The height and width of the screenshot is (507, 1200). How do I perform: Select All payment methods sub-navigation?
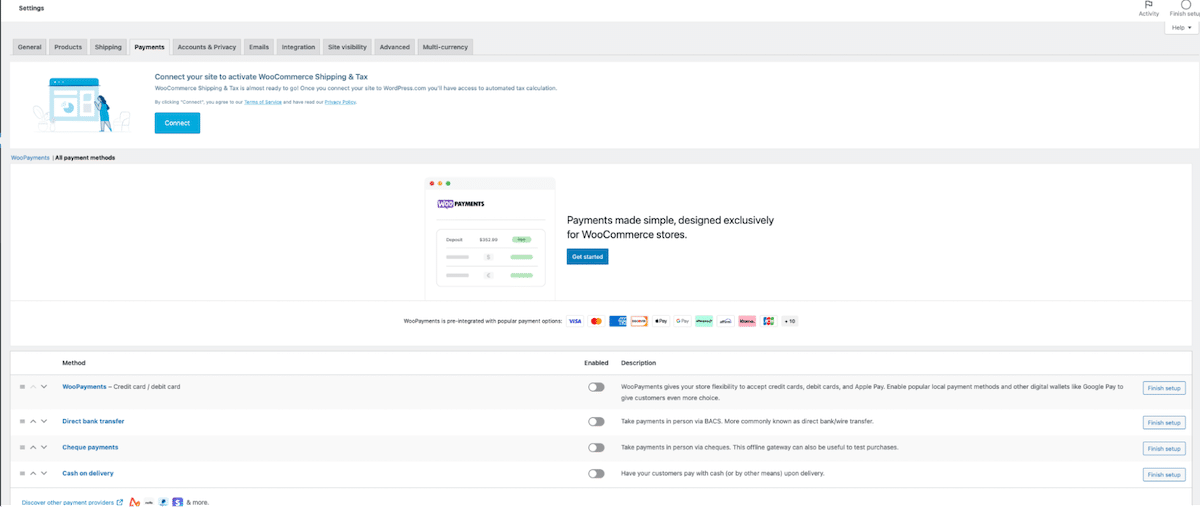85,157
